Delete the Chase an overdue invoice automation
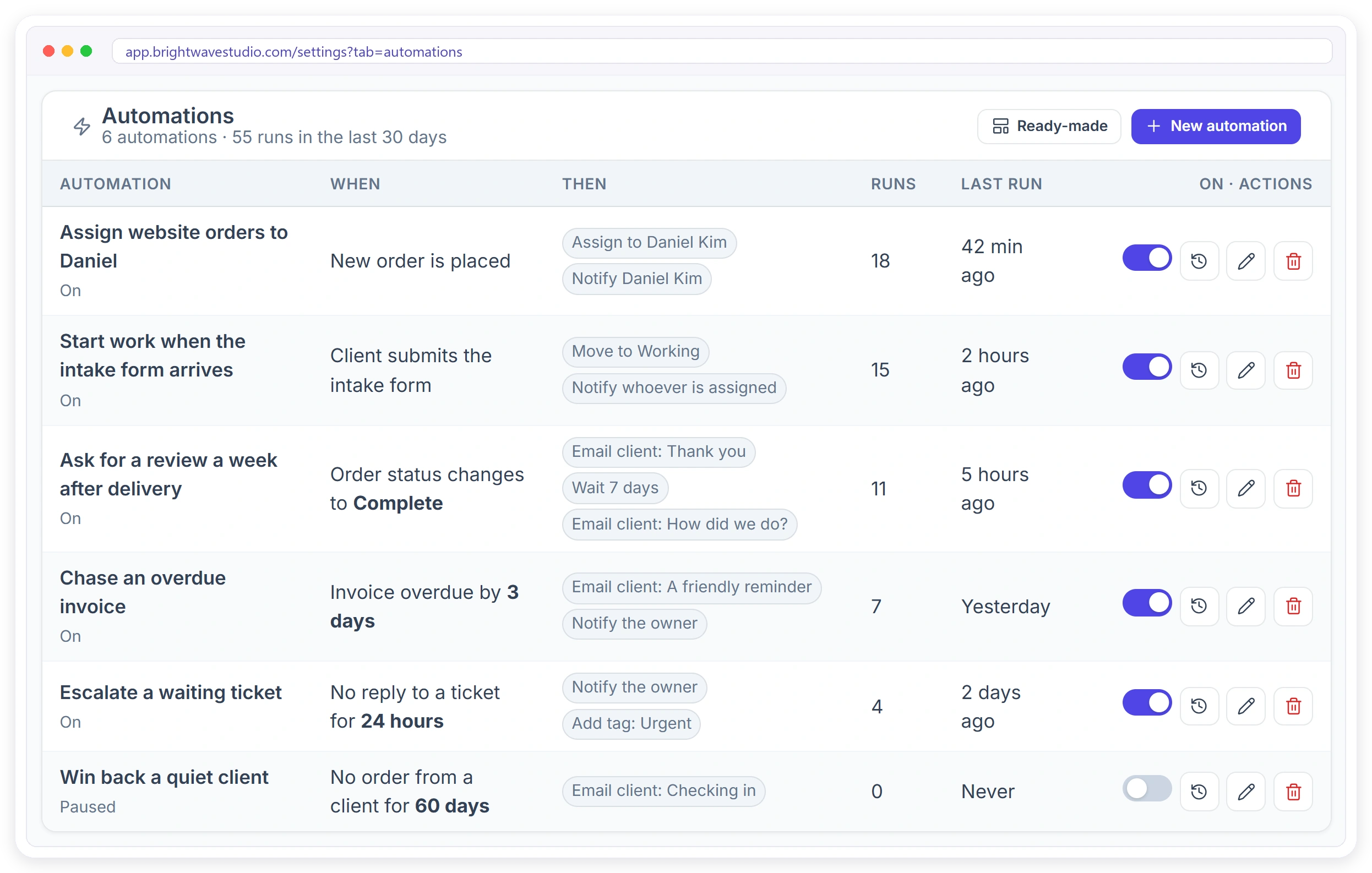1372x873 pixels. (x=1293, y=606)
